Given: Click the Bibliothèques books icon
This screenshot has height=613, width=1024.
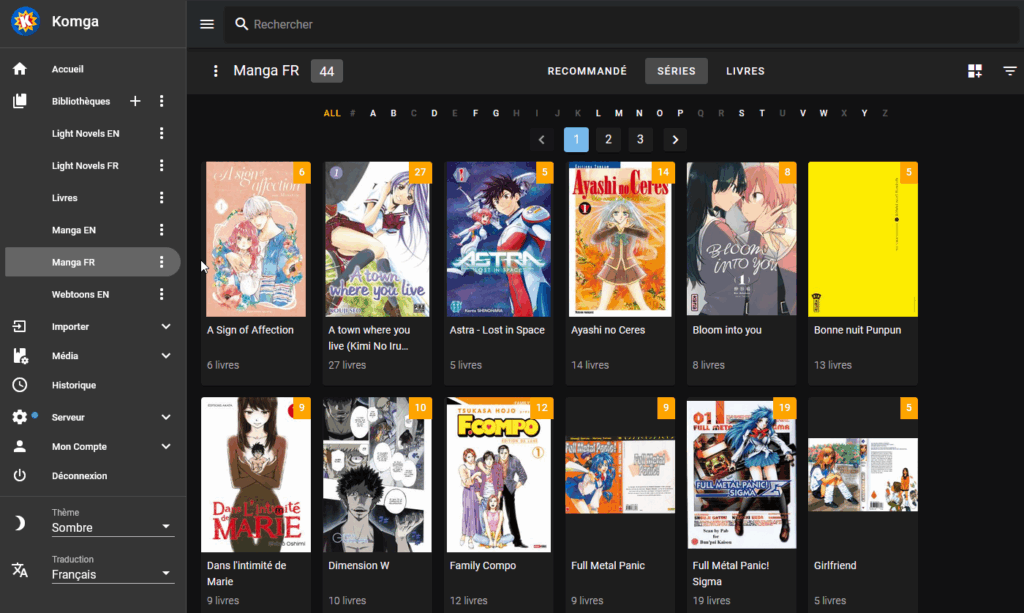Looking at the screenshot, I should pos(20,101).
